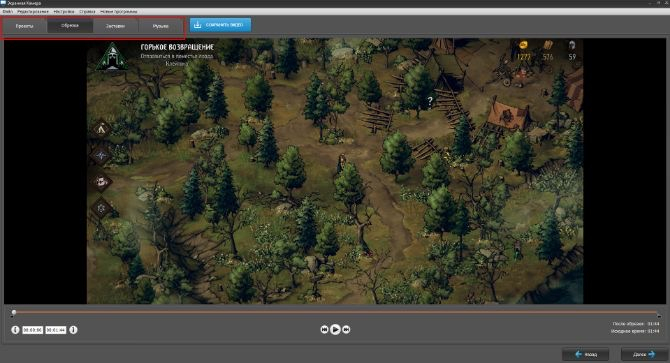Click the trim end time field
Image resolution: width=670 pixels, height=363 pixels.
click(x=56, y=330)
